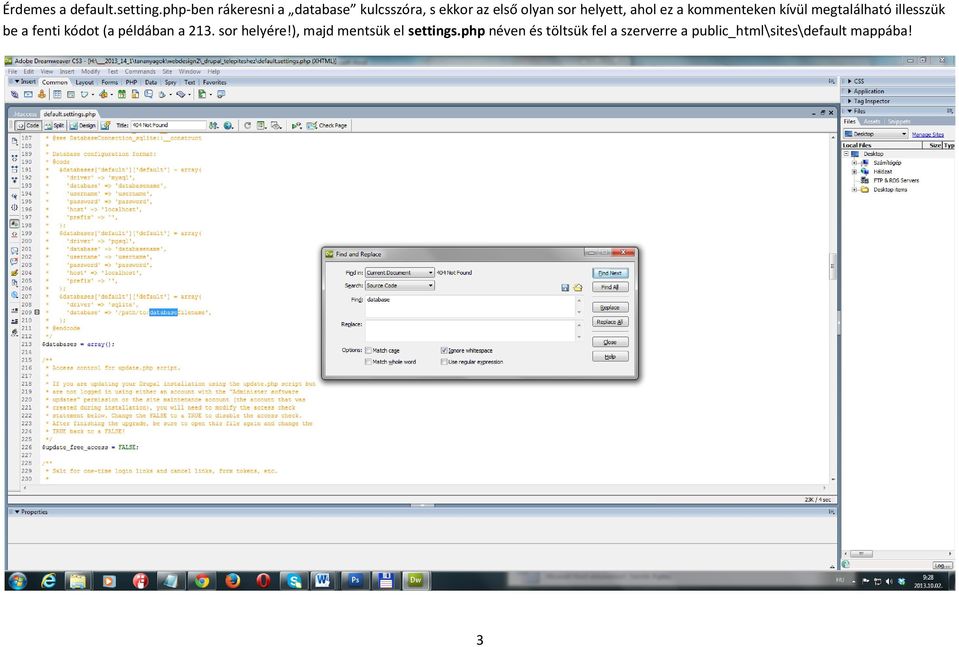Collapse the Desktop tree node
Screen dimensions: 959x647
tap(846, 154)
